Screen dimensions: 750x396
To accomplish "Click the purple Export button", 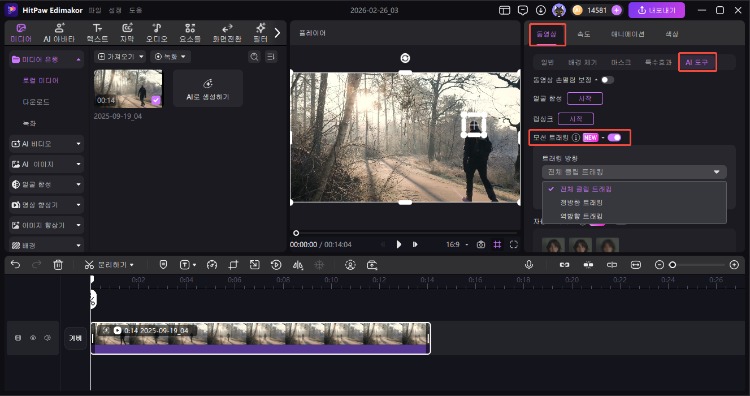I will pyautogui.click(x=656, y=10).
